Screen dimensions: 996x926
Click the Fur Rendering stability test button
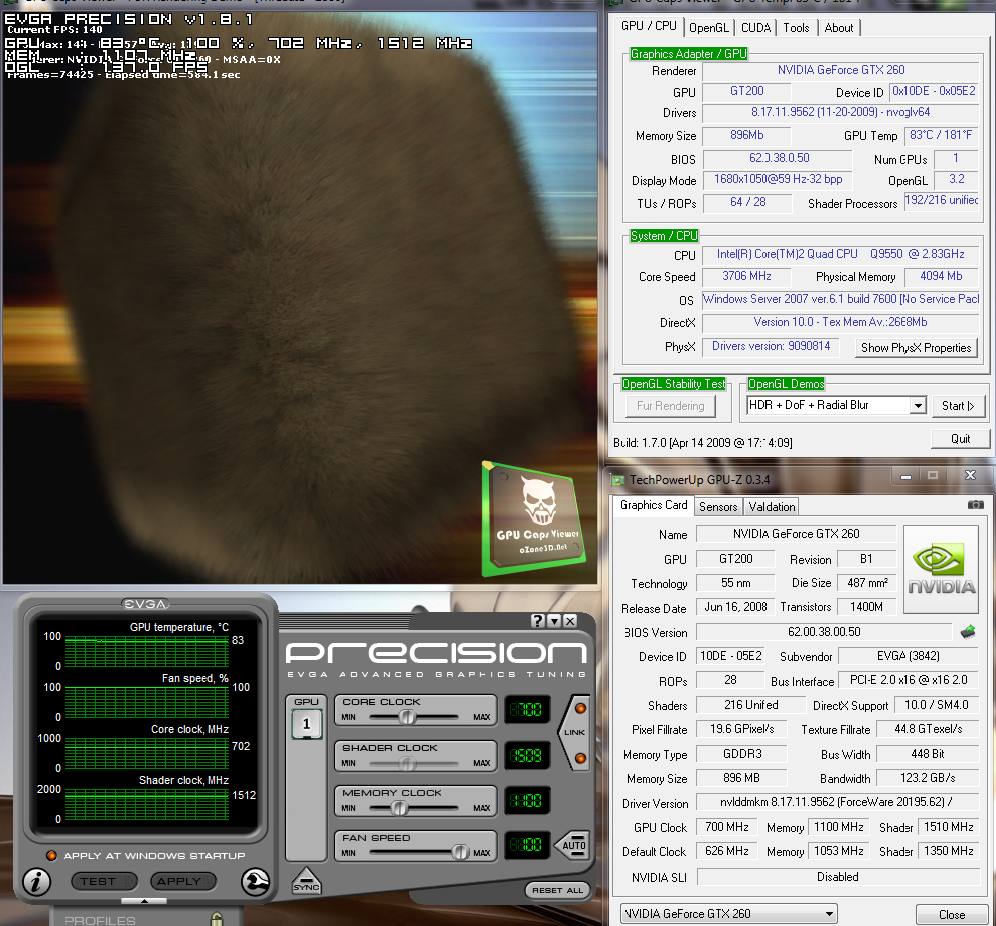click(670, 406)
